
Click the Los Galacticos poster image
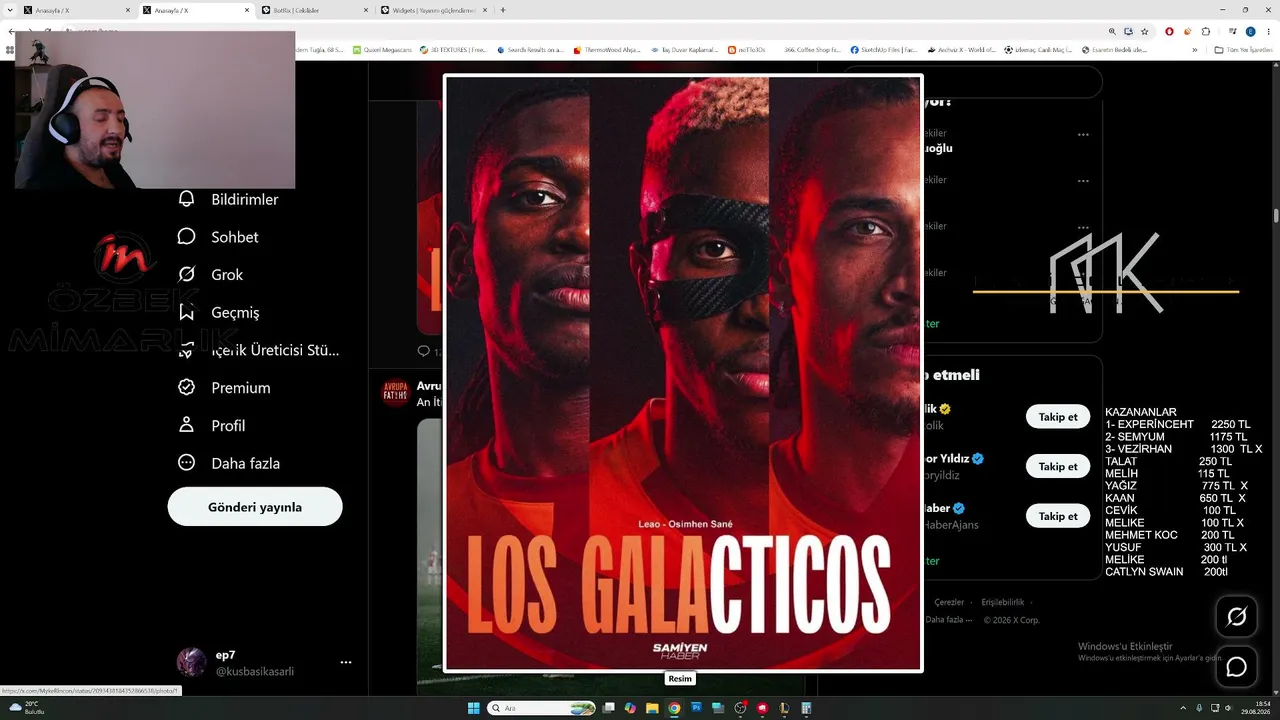point(683,373)
